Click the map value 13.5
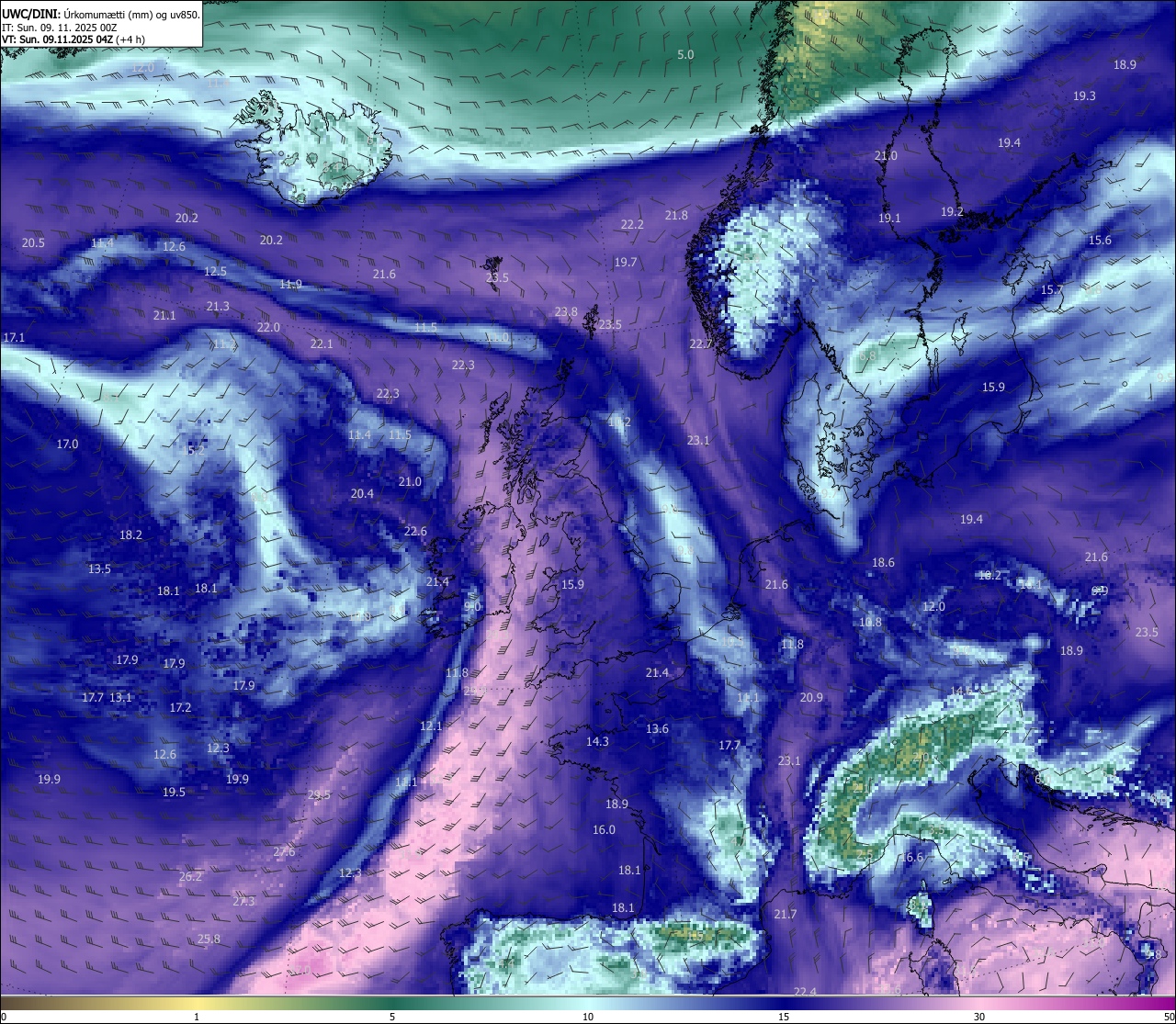 click(99, 568)
